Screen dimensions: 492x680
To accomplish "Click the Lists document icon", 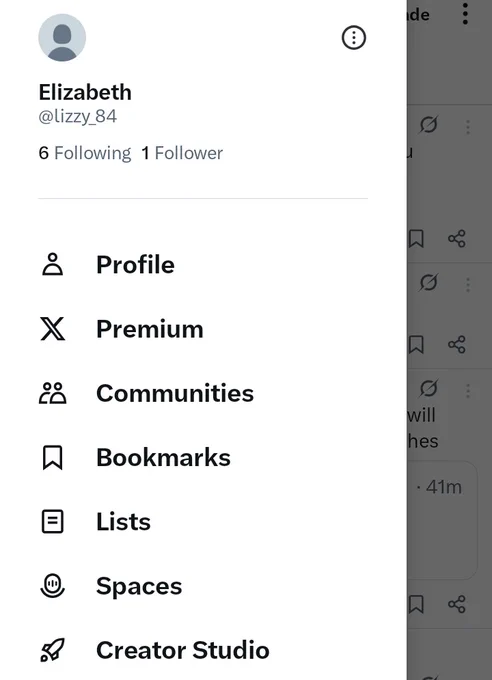I will 52,521.
